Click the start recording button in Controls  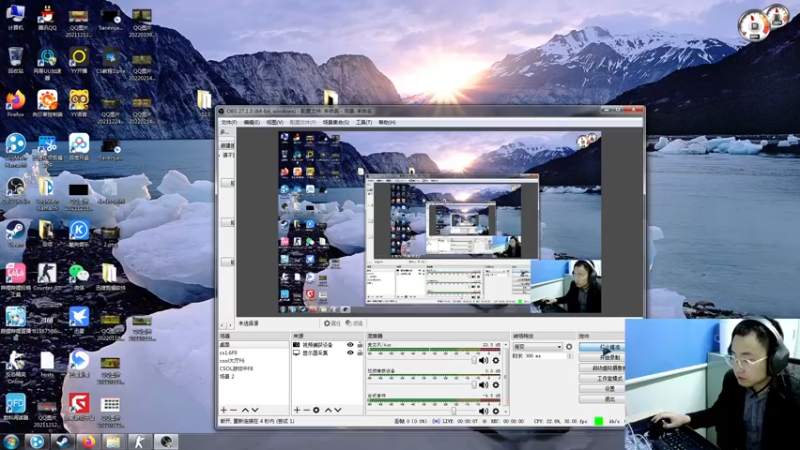click(x=602, y=358)
